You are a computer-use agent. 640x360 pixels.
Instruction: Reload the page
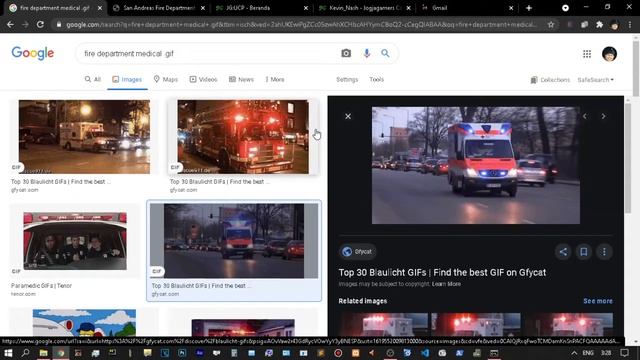tap(40, 24)
